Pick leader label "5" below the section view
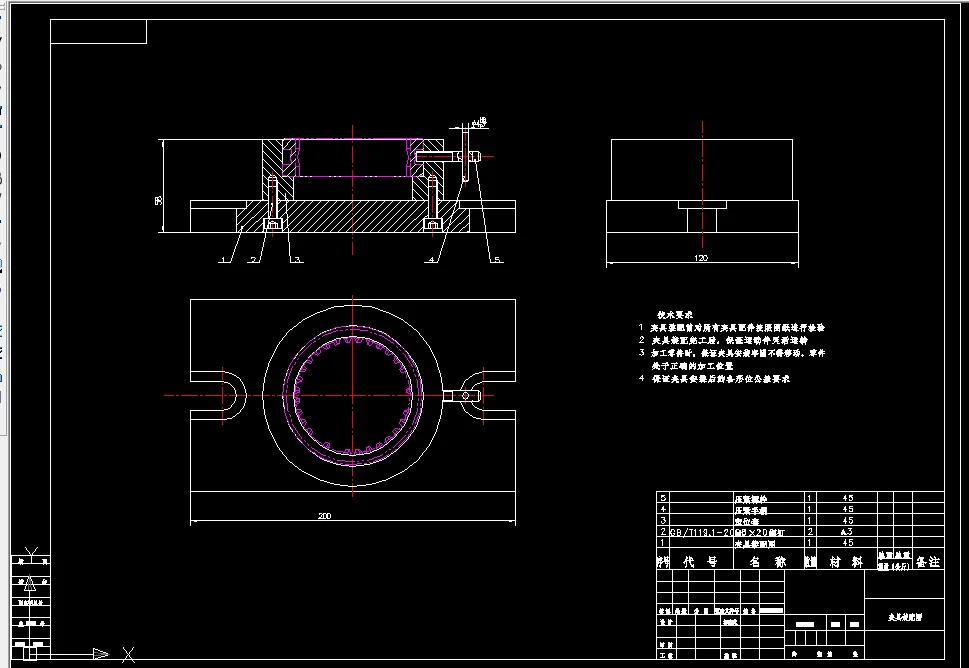The height and width of the screenshot is (668, 969). [497, 260]
